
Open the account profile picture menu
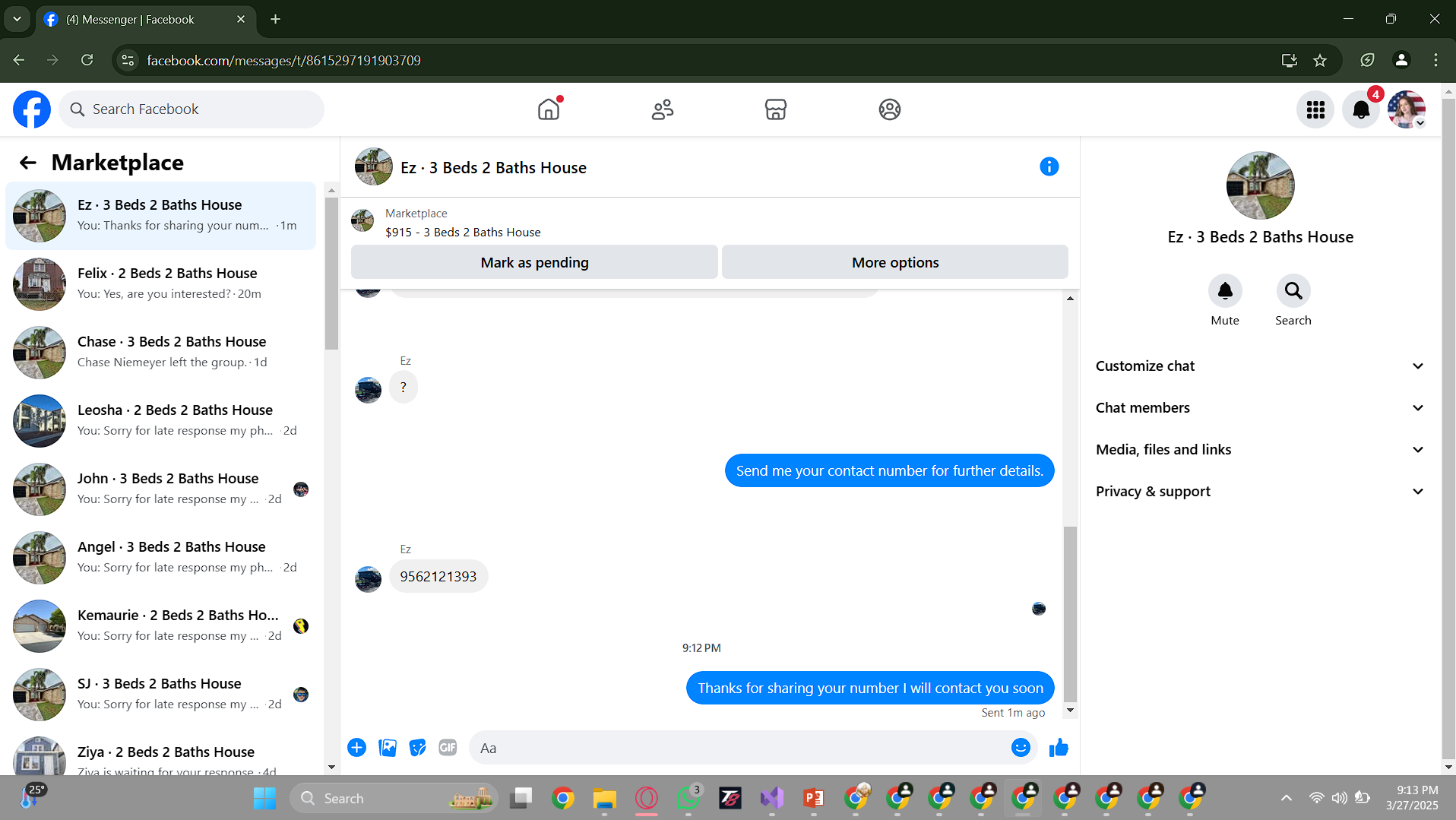tap(1407, 109)
